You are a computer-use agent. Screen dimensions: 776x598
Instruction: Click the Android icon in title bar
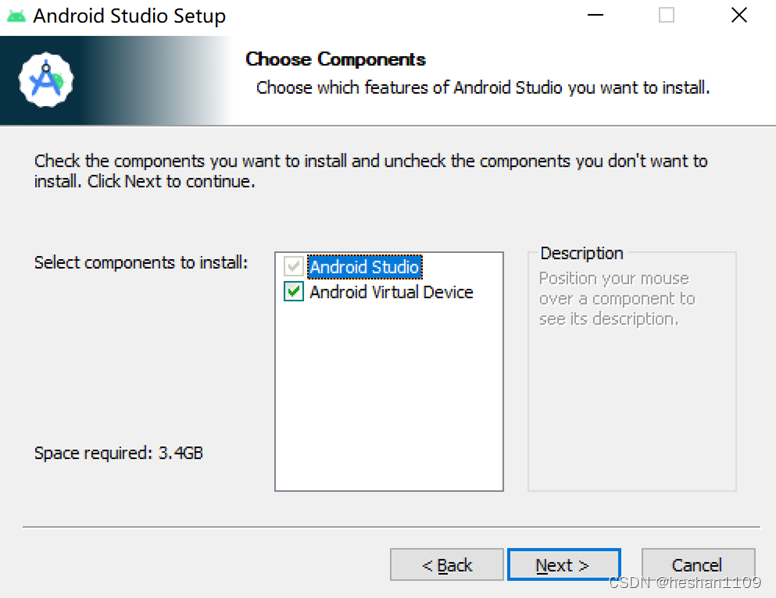[x=15, y=16]
